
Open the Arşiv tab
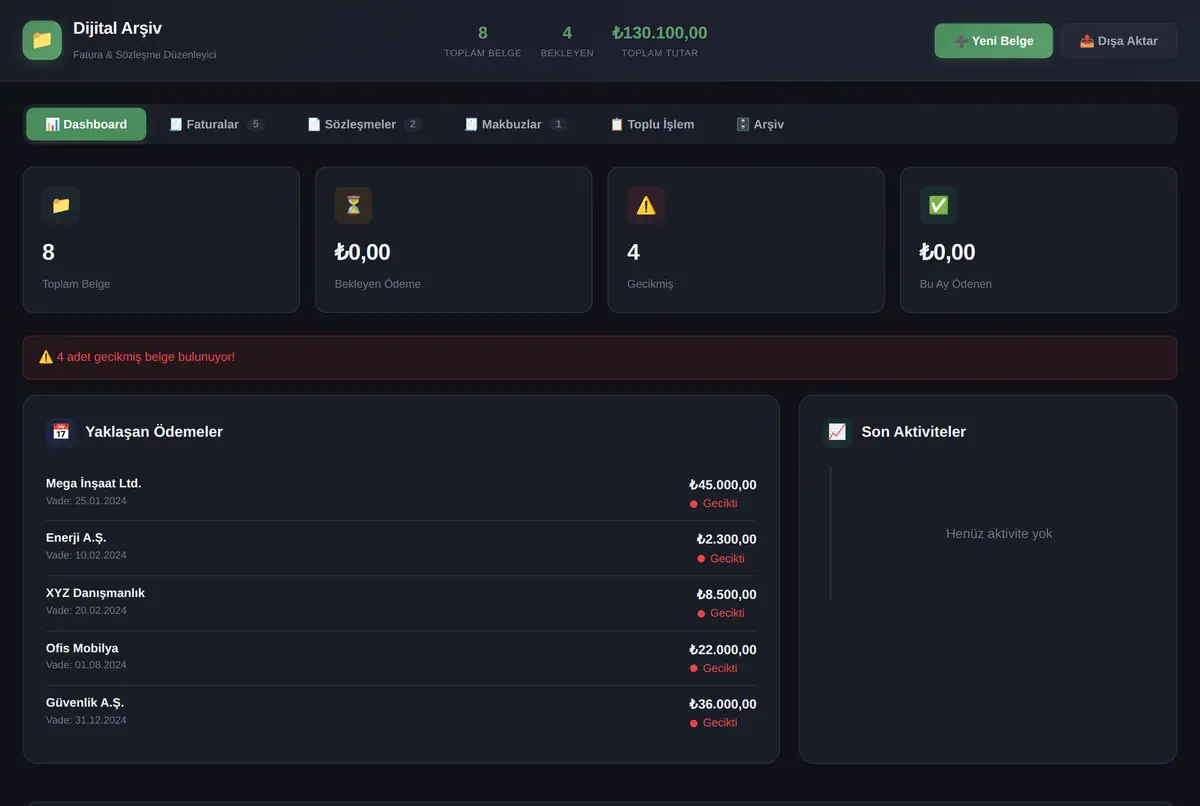click(760, 124)
